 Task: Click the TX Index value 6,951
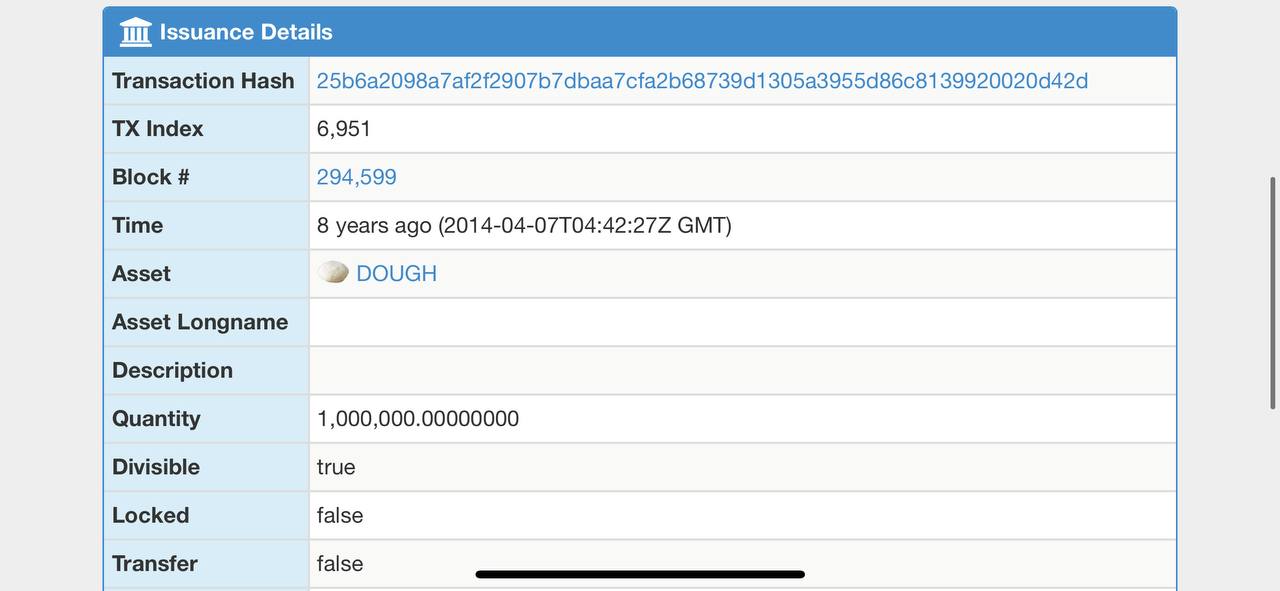[344, 129]
